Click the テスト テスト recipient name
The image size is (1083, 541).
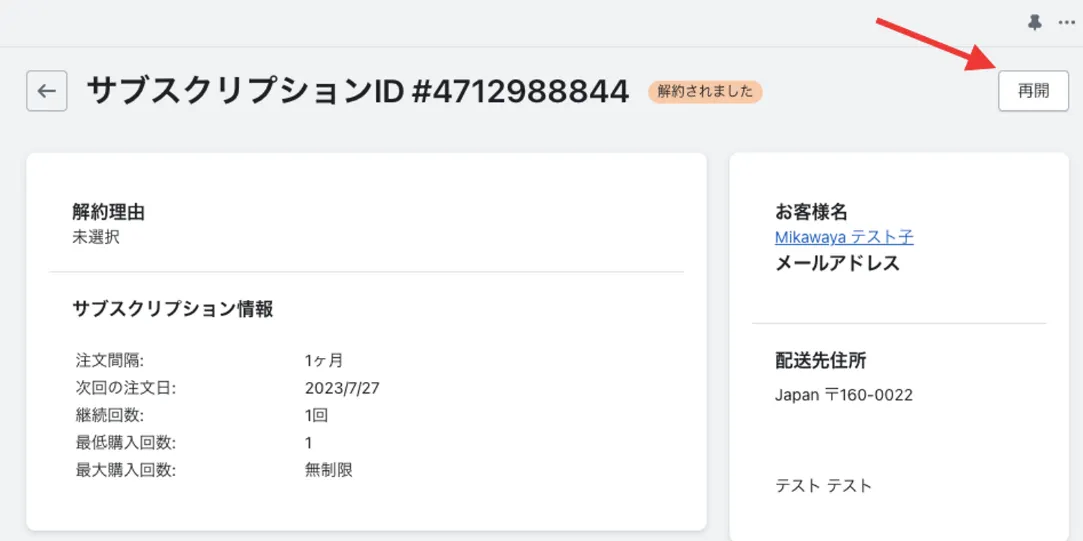click(x=823, y=485)
